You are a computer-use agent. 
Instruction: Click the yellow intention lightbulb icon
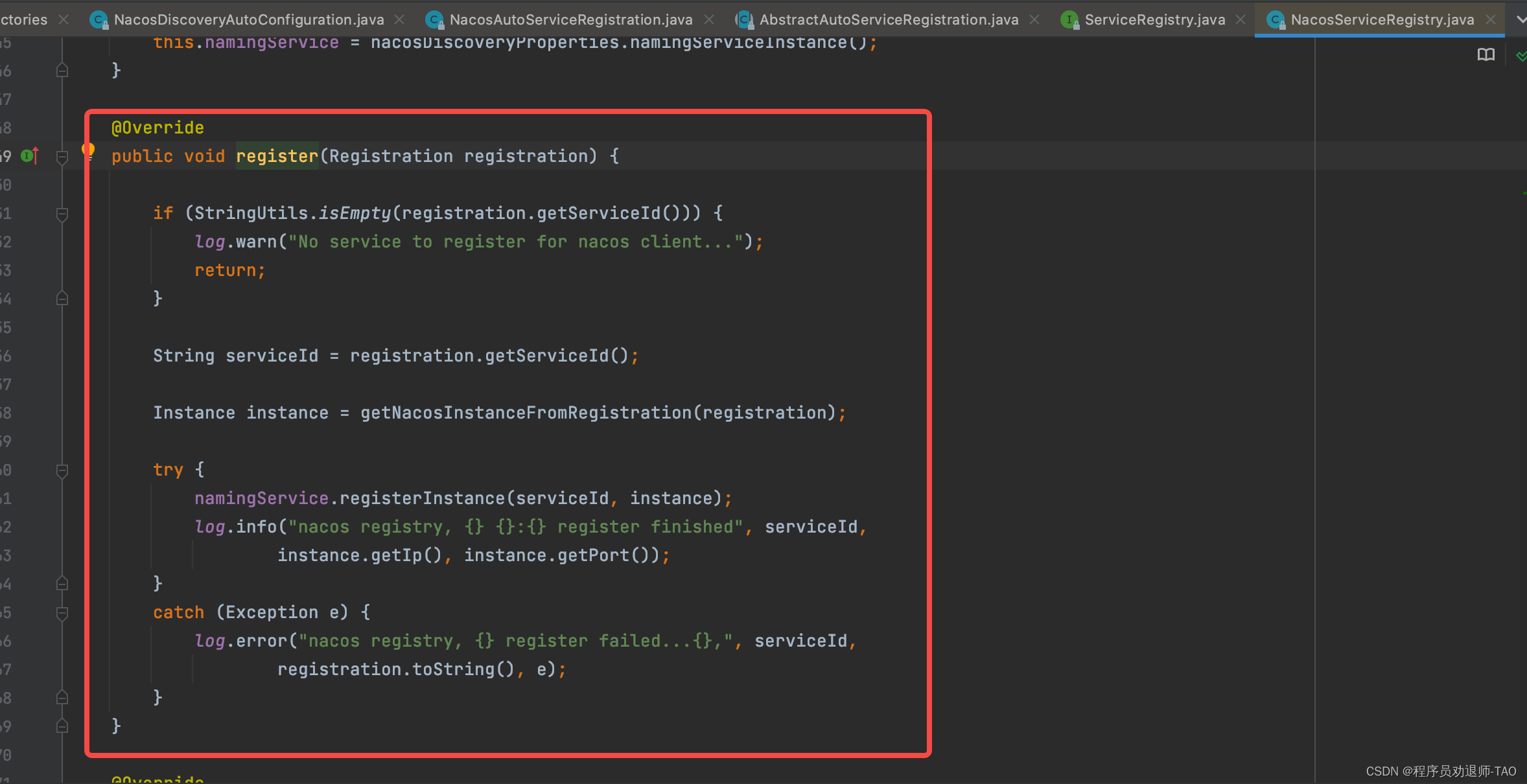[88, 151]
